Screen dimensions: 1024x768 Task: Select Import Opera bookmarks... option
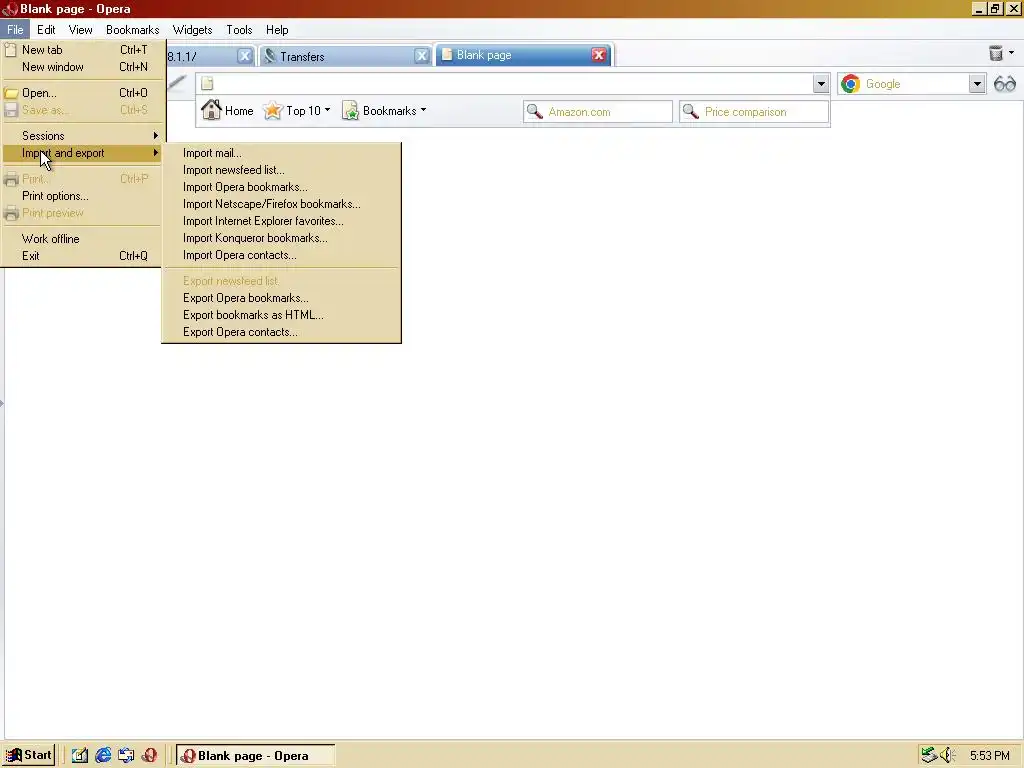(281, 187)
